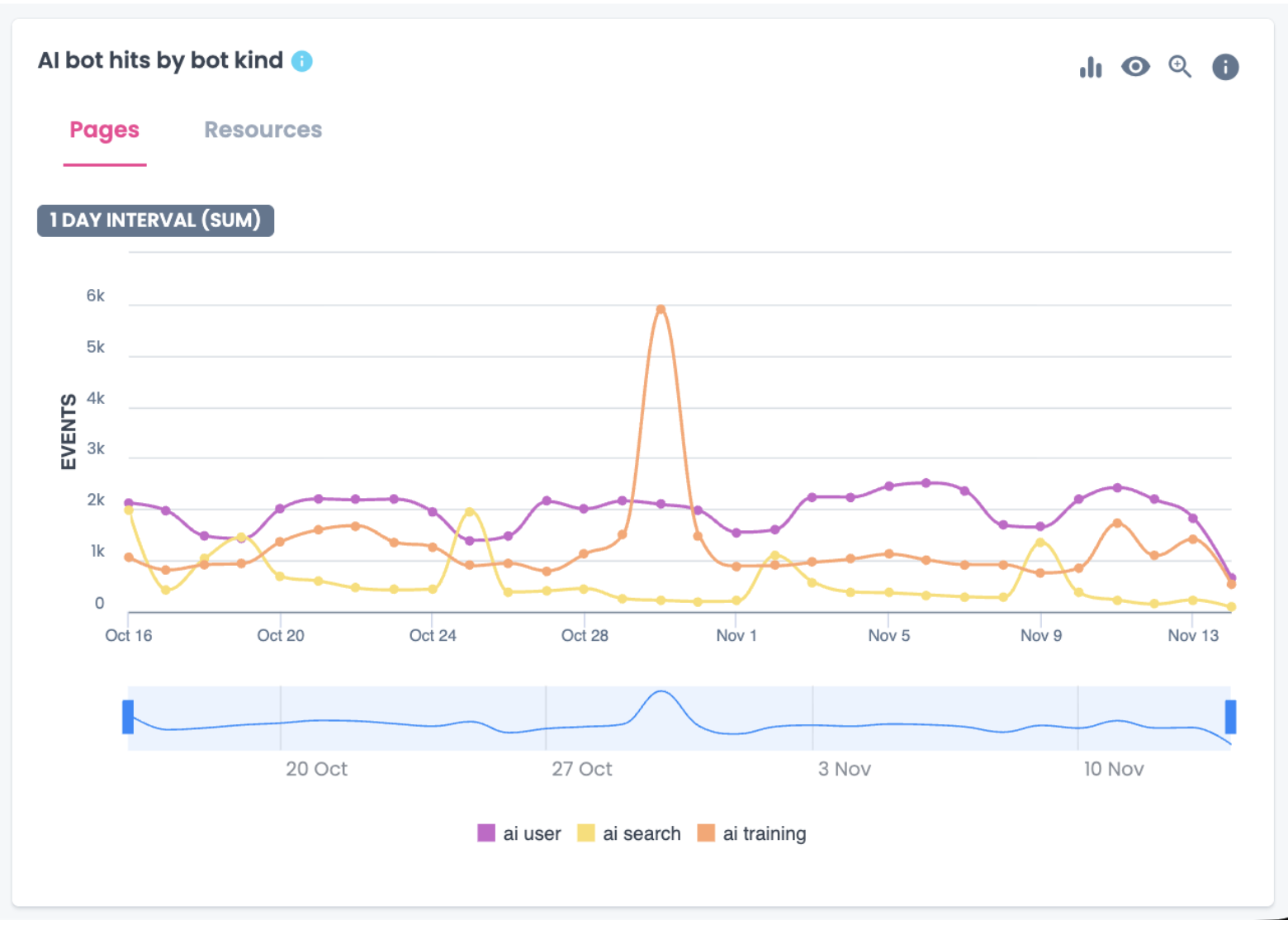This screenshot has height=925, width=1288.
Task: Click the eye visibility icon in toolbar
Action: click(x=1135, y=67)
